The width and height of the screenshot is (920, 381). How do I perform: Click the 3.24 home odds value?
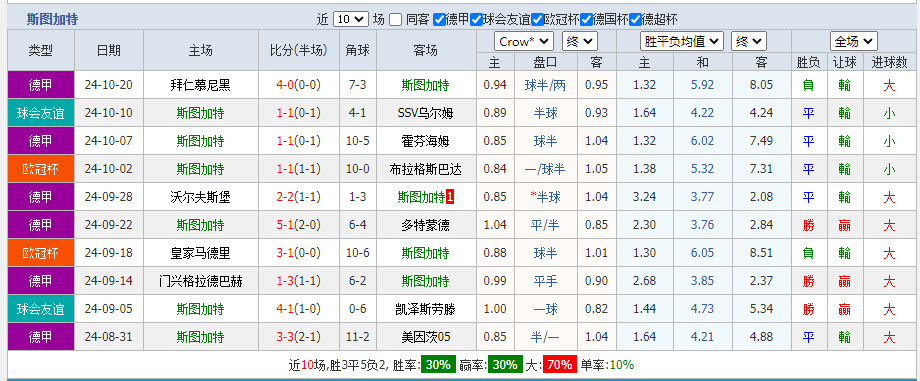pyautogui.click(x=644, y=197)
